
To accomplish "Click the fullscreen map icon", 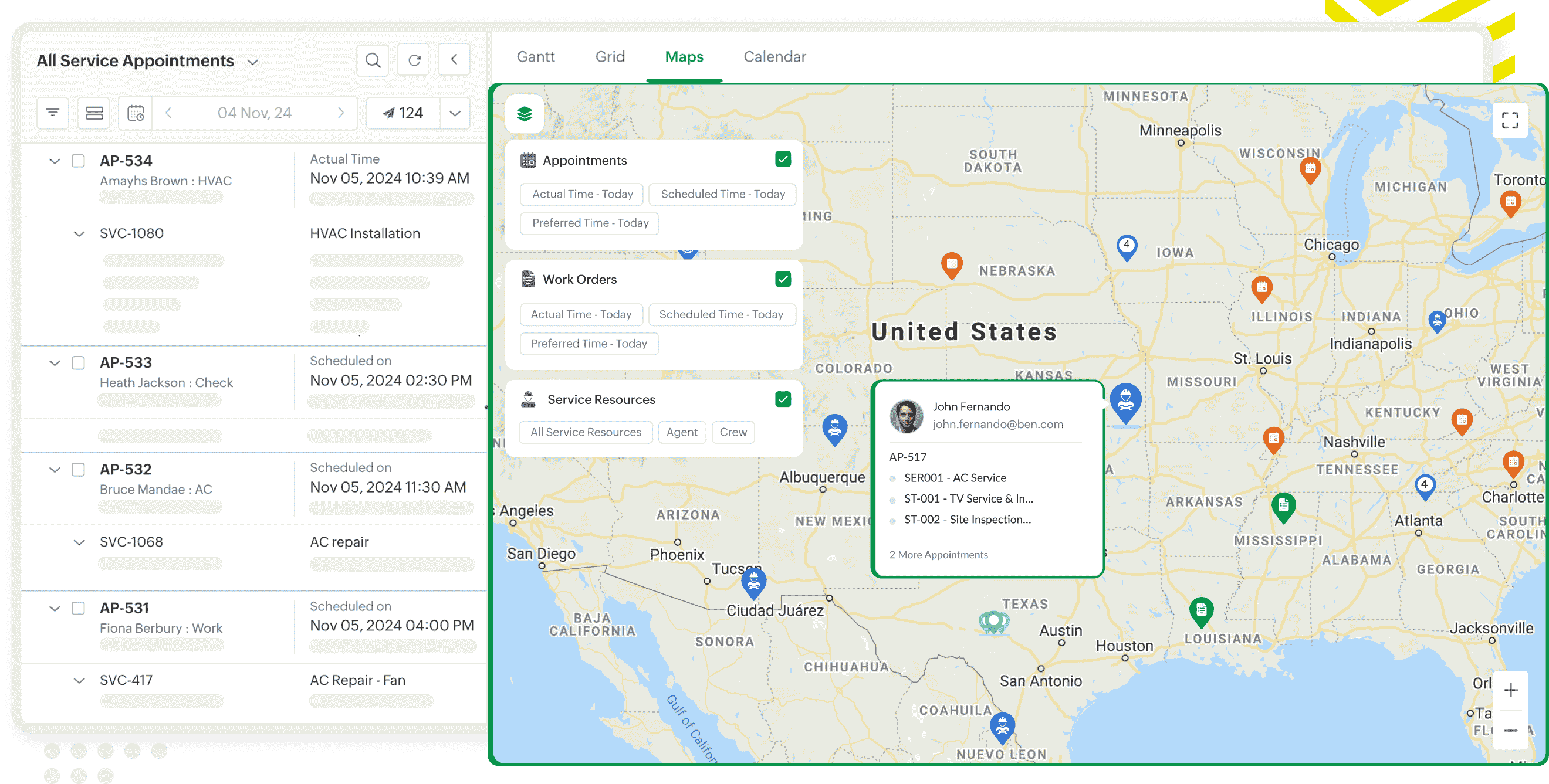I will click(1509, 120).
